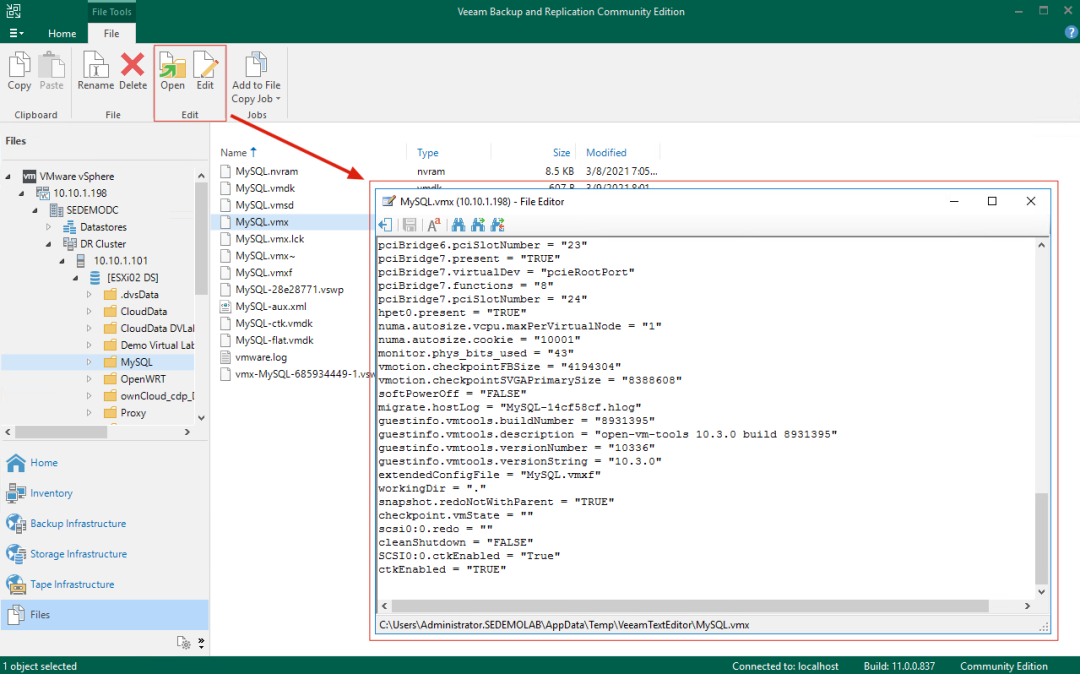Click the MySQL-aux.xml file icon
The image size is (1080, 674).
[x=225, y=306]
